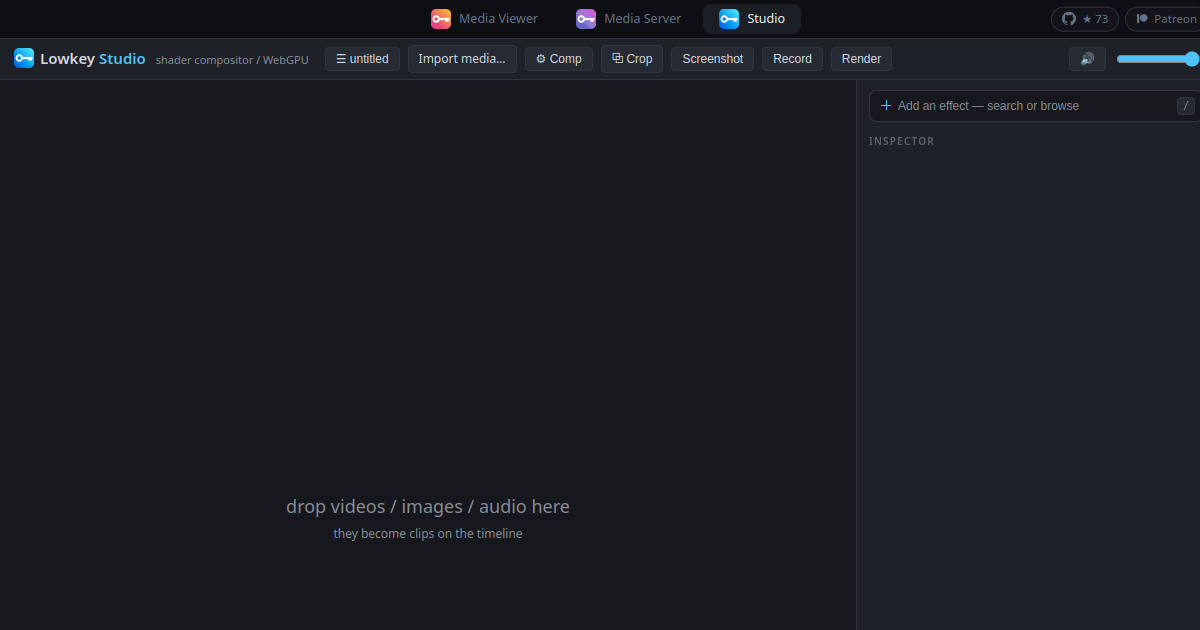The width and height of the screenshot is (1200, 630).
Task: Click the 'shader compositor / WebGPU' subtitle
Action: 232,60
